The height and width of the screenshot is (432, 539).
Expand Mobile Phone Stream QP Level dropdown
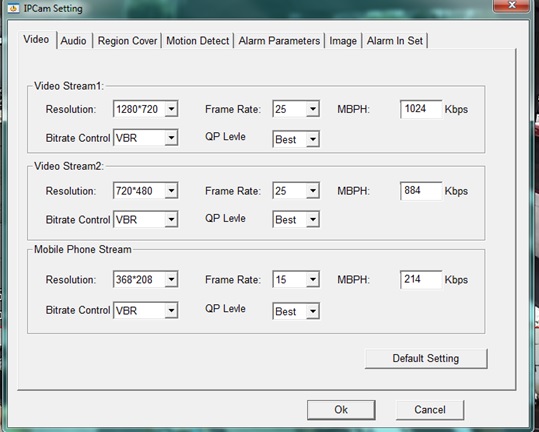pos(296,311)
